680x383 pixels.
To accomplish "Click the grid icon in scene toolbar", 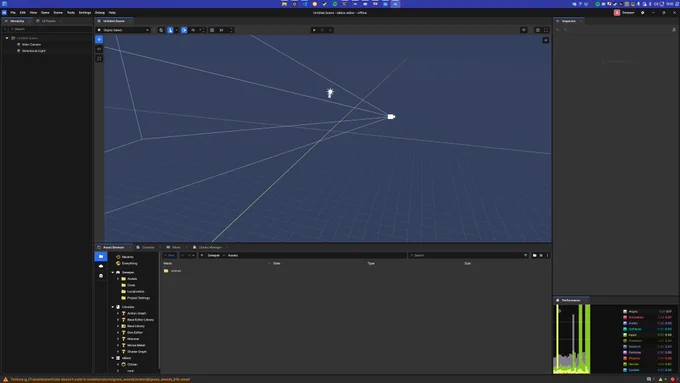I will pyautogui.click(x=212, y=30).
